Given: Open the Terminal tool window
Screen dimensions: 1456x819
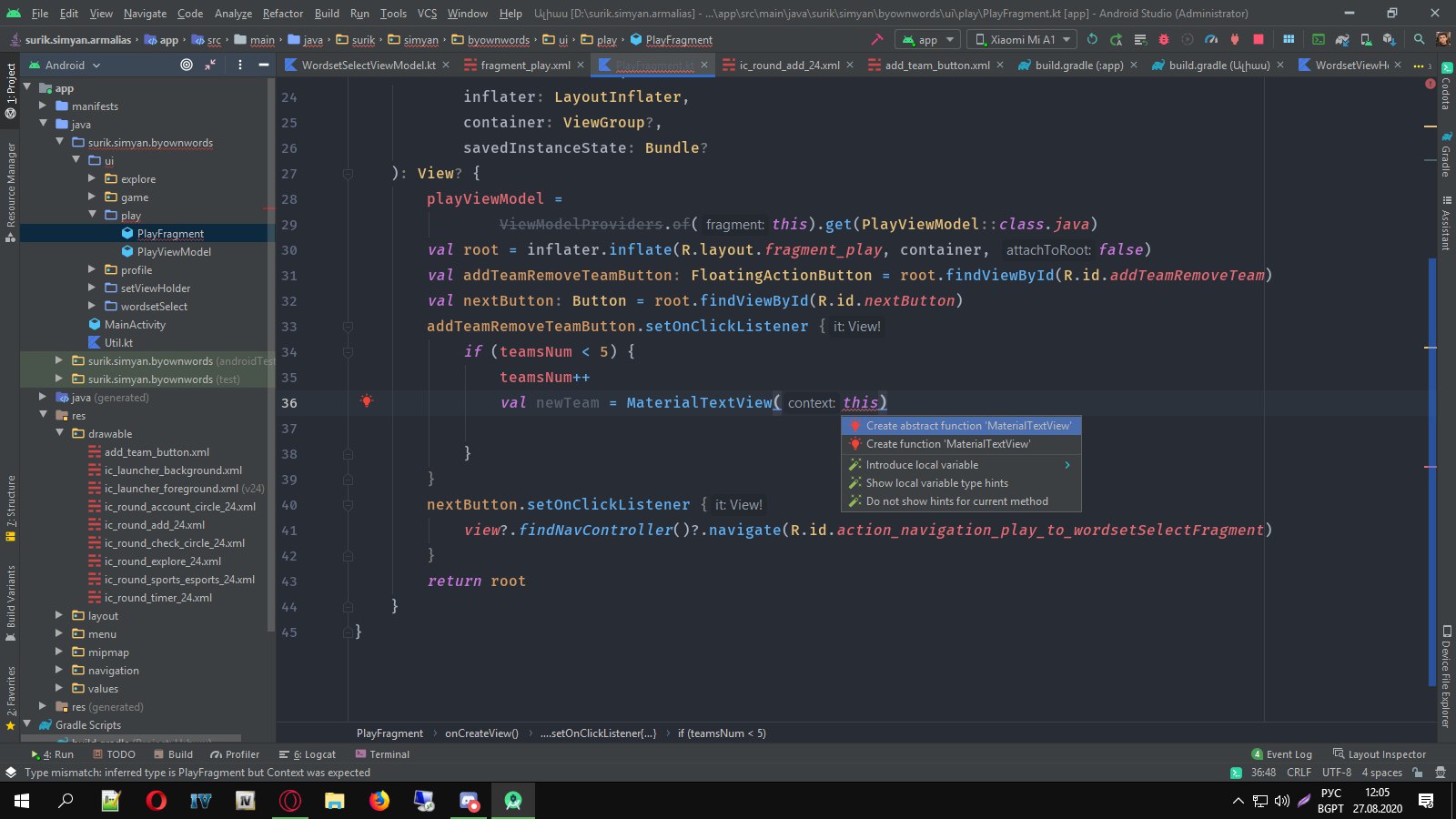Looking at the screenshot, I should [x=383, y=754].
